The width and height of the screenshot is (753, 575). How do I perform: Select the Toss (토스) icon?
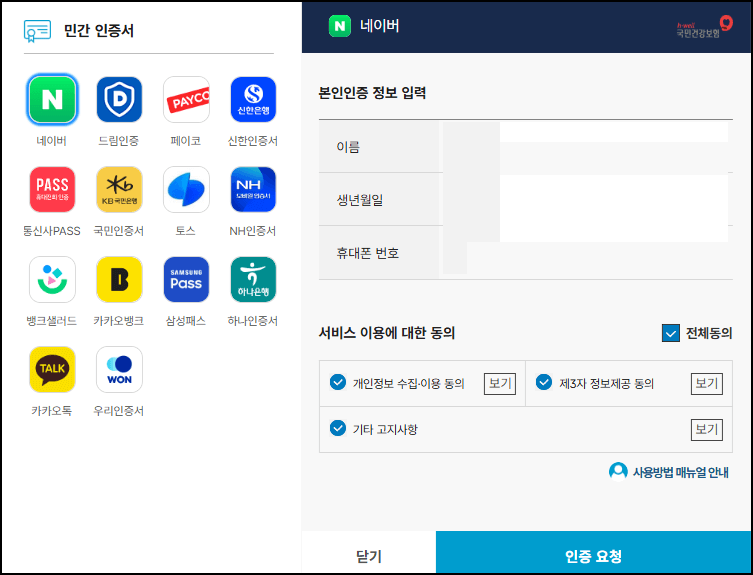tap(186, 189)
